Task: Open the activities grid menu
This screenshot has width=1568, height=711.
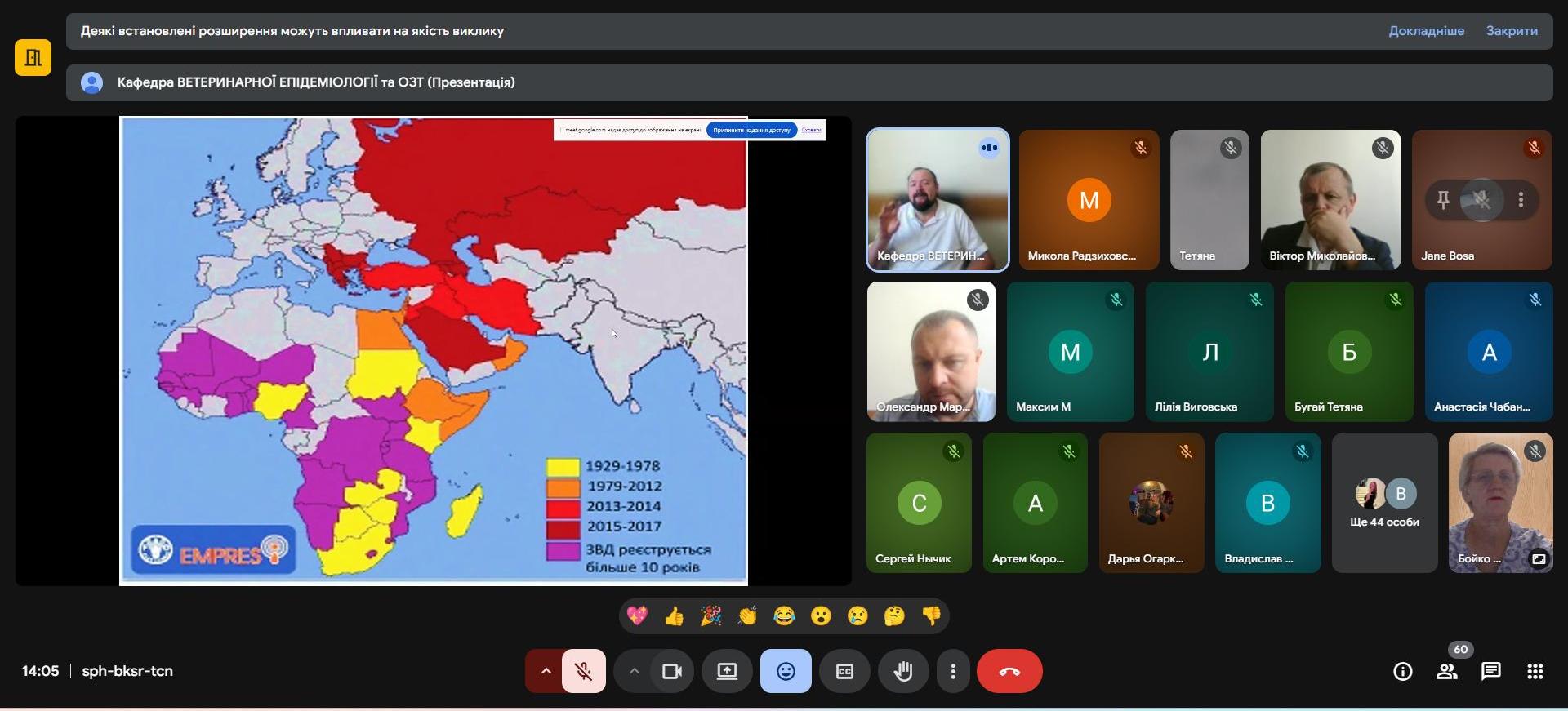Action: [1535, 671]
